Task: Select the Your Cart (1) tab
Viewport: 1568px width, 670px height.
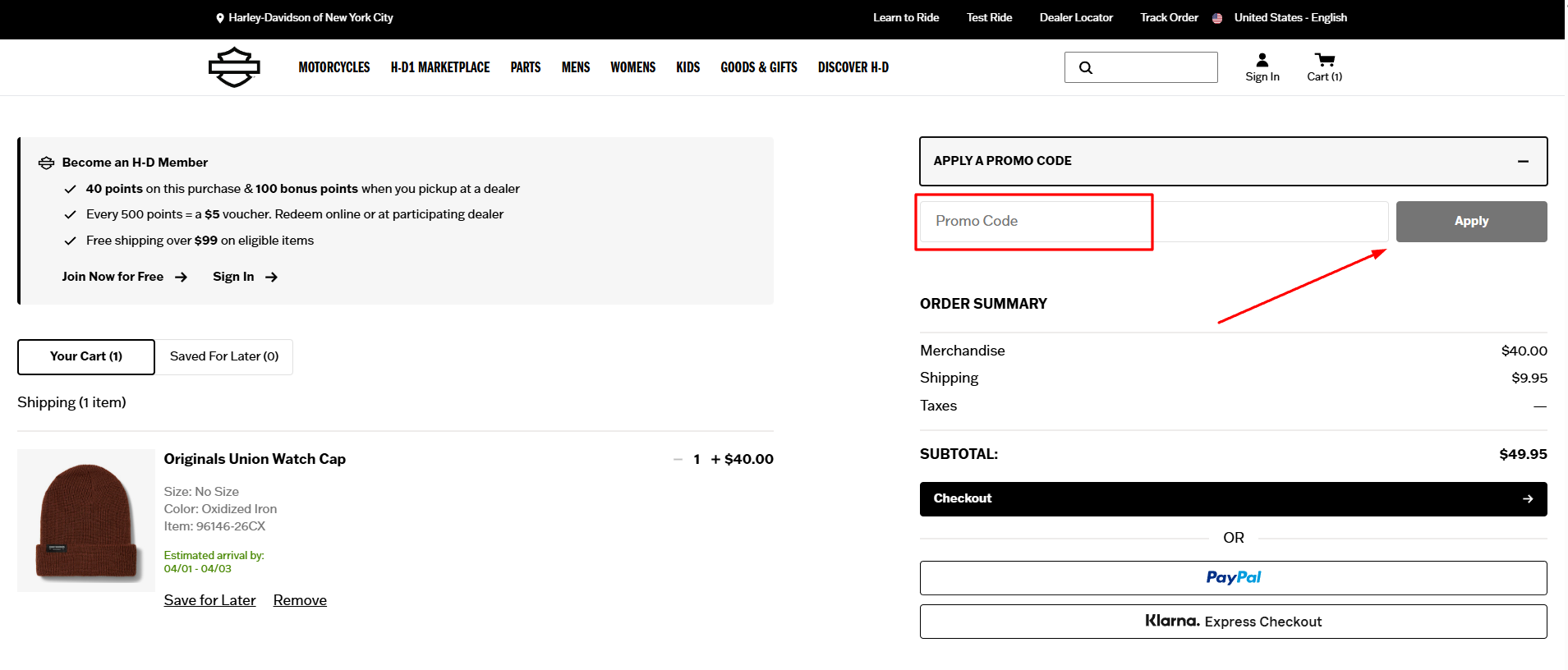Action: click(86, 357)
